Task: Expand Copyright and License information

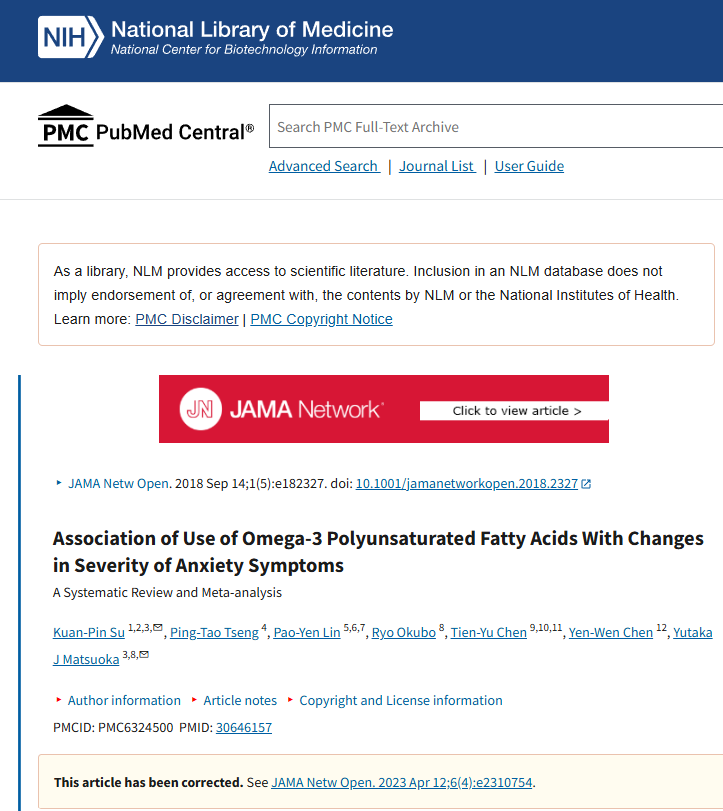Action: click(395, 700)
